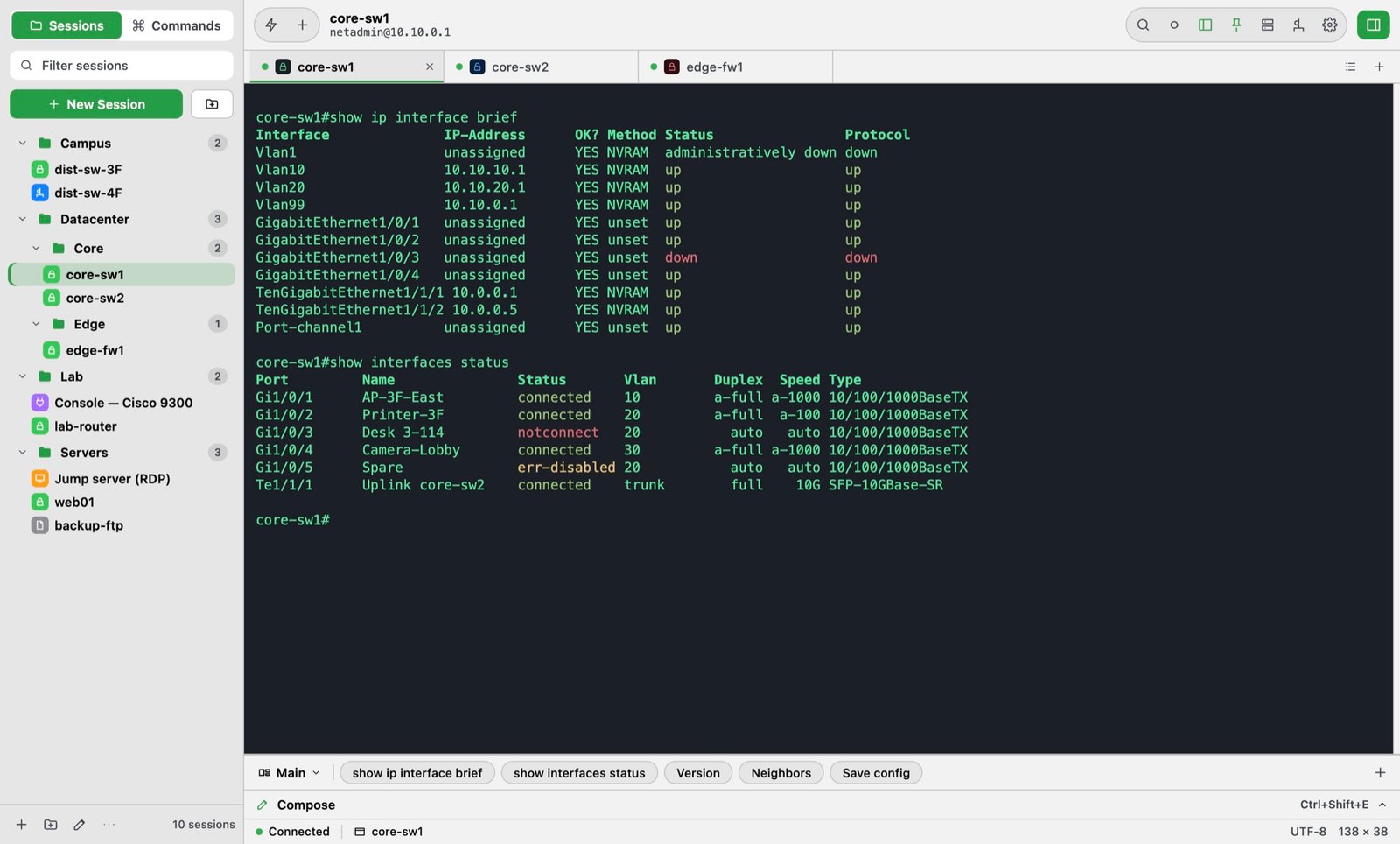Image resolution: width=1400 pixels, height=844 pixels.
Task: Collapse the Servers folder
Action: (23, 453)
